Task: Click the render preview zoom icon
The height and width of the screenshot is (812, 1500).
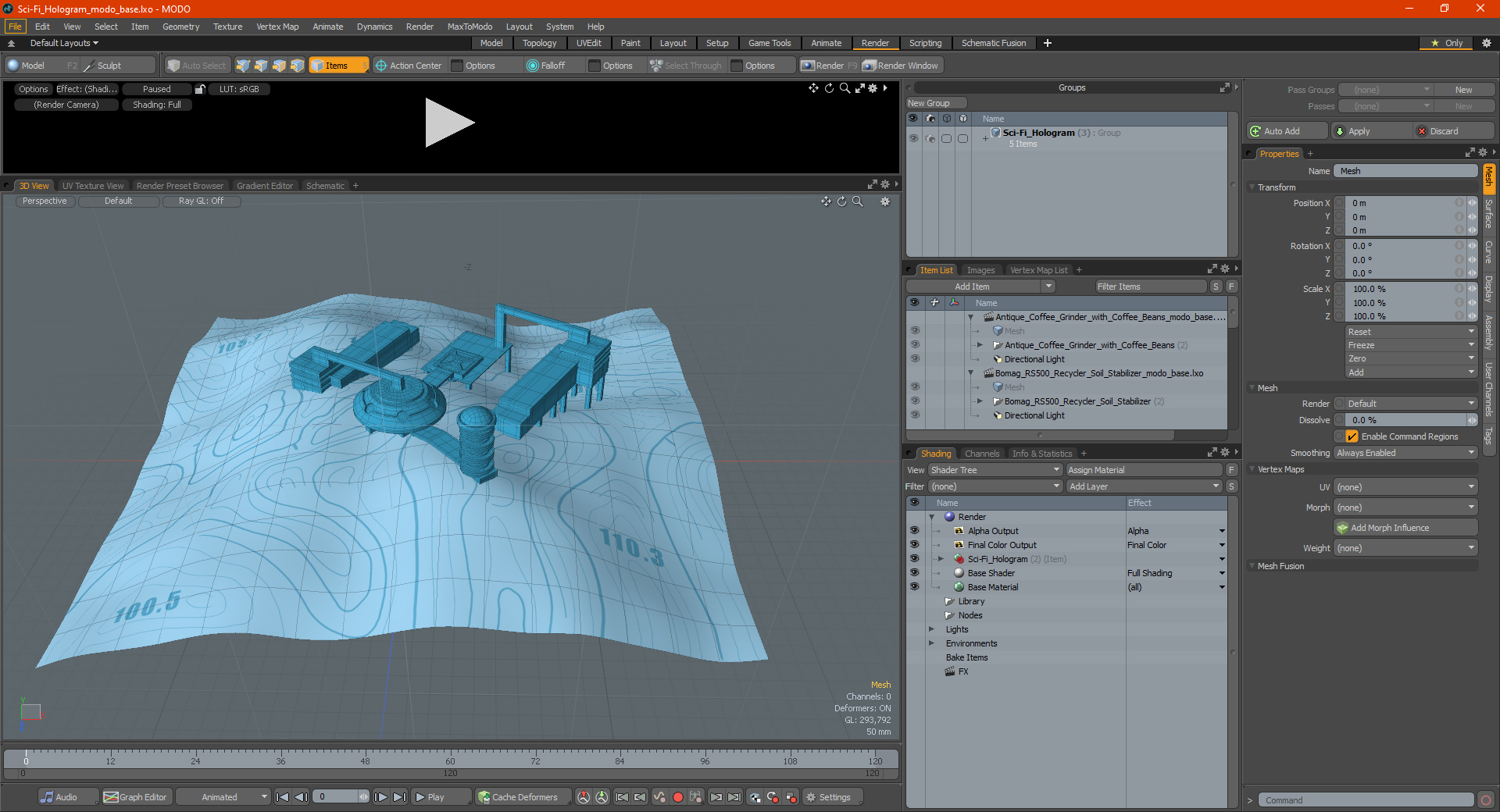Action: (845, 88)
